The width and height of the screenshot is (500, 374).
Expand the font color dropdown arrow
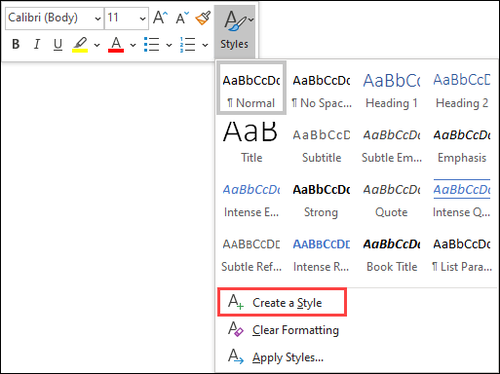(133, 45)
